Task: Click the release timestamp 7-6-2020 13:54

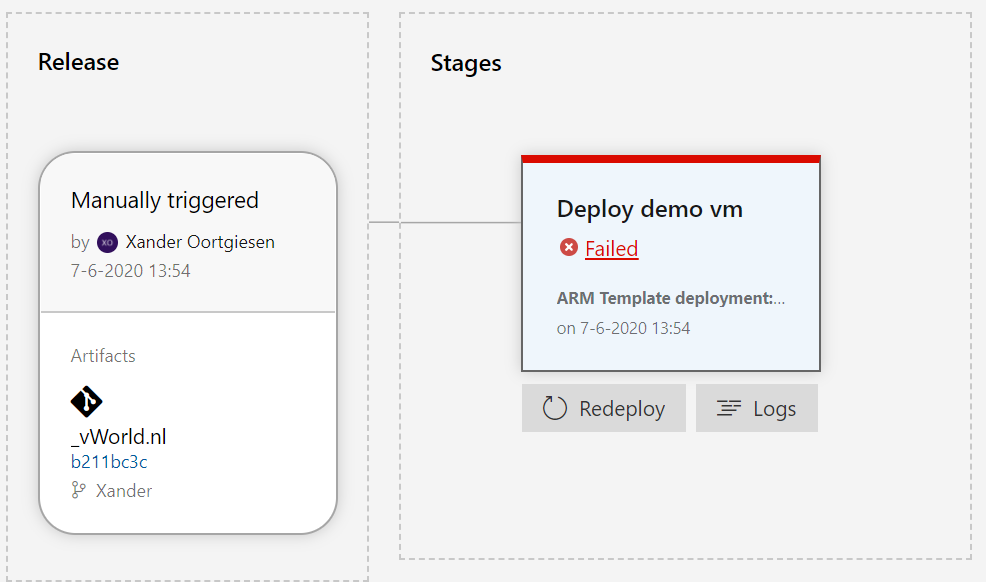Action: click(130, 270)
